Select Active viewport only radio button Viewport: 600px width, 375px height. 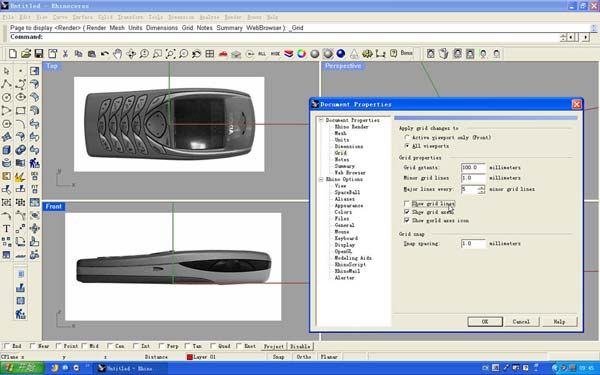tap(406, 137)
